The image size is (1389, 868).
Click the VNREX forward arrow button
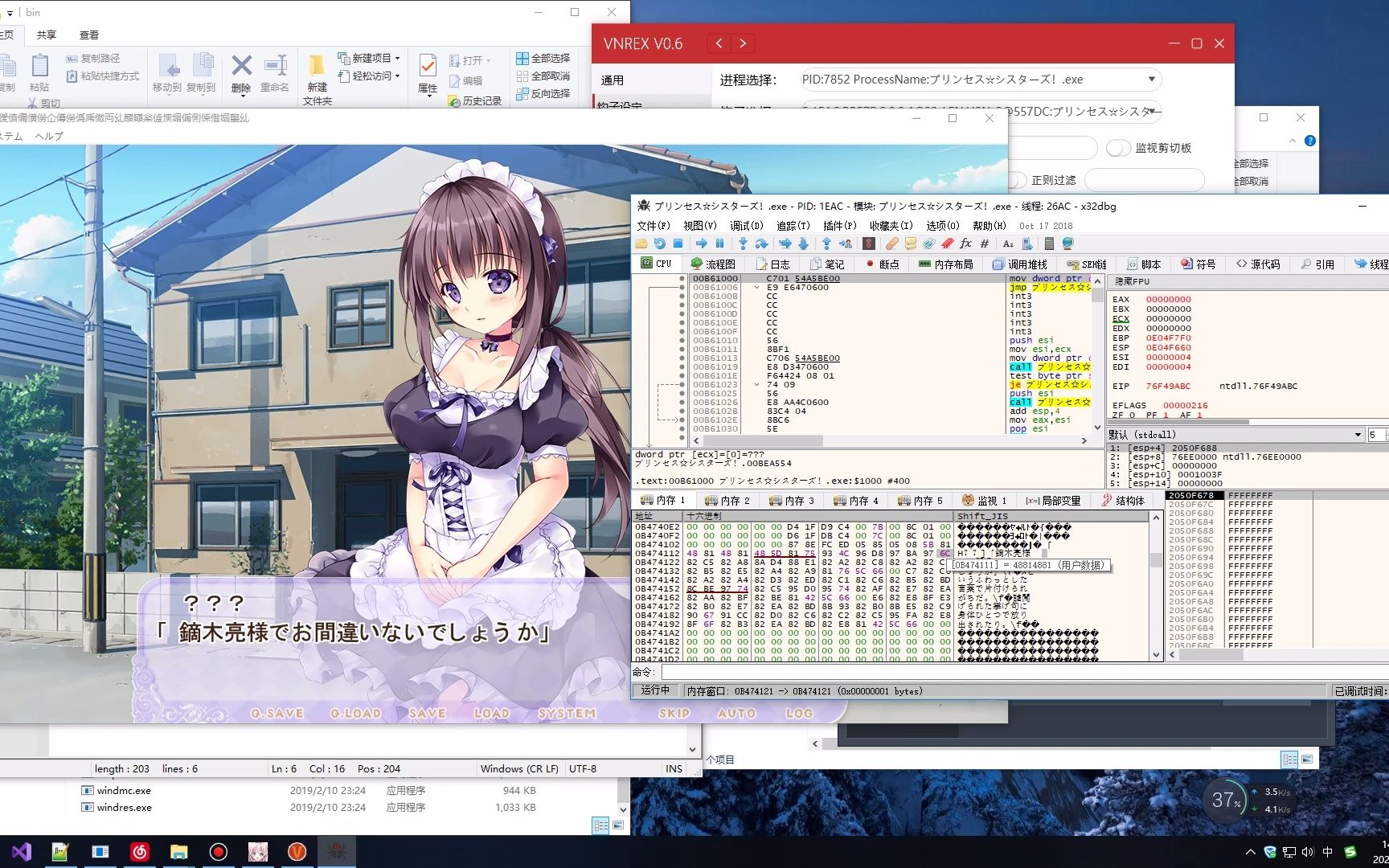743,43
